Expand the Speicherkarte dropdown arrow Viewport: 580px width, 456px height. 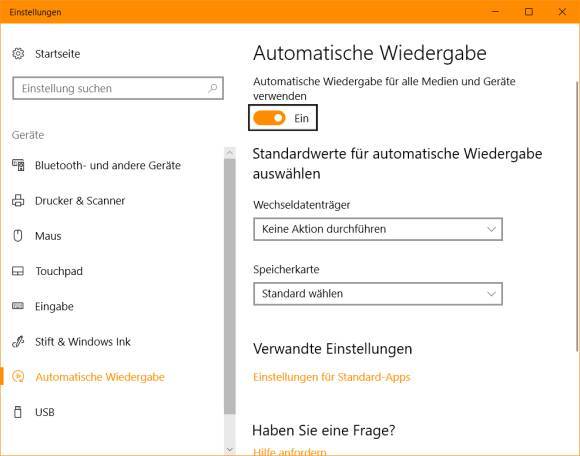(x=491, y=294)
